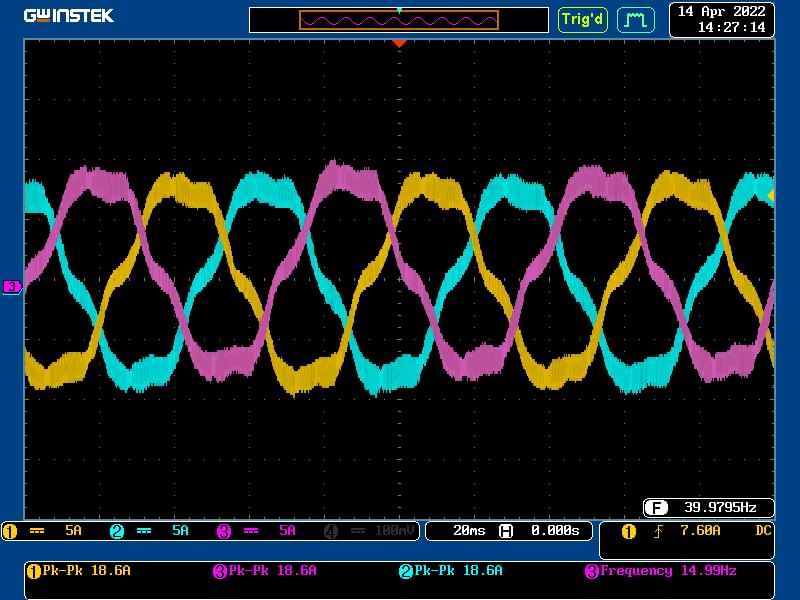Click the DC trigger coupling label

pyautogui.click(x=763, y=531)
